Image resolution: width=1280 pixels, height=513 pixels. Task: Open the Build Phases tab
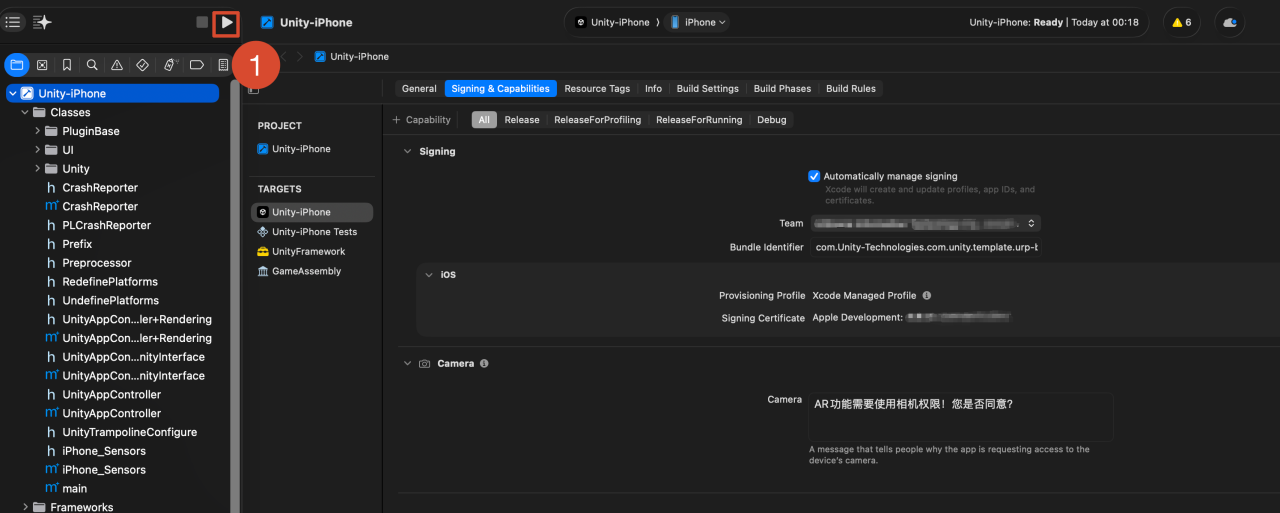(782, 89)
